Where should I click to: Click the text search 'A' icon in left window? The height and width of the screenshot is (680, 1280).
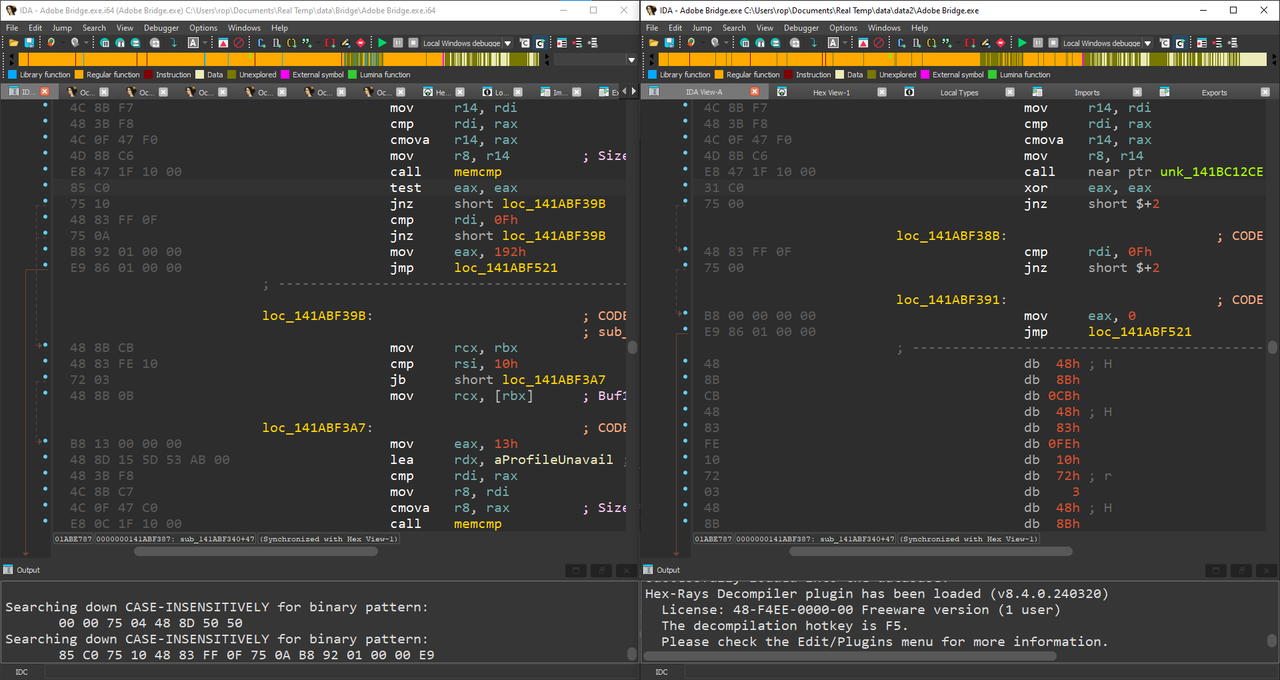(193, 43)
